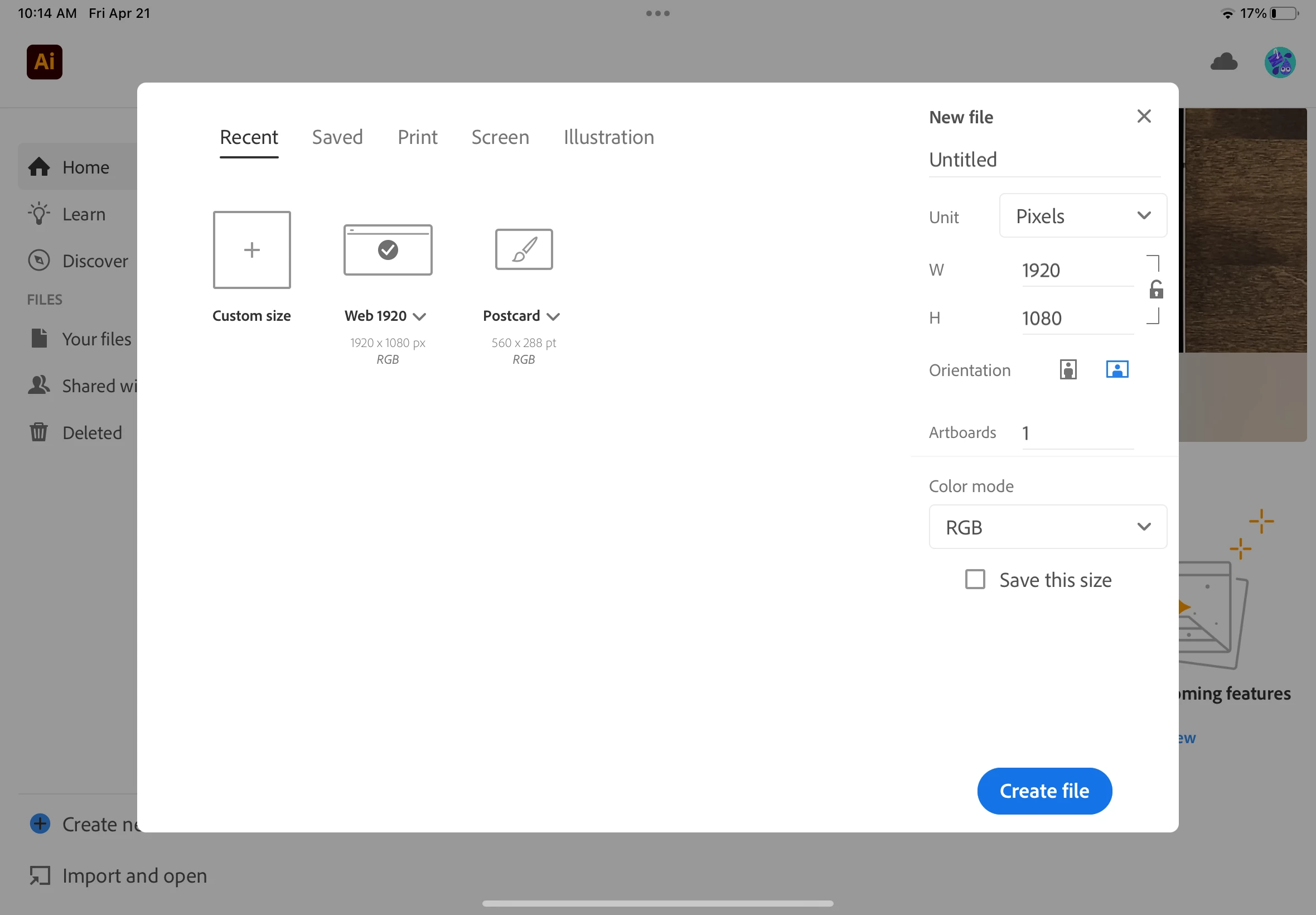Image resolution: width=1316 pixels, height=915 pixels.
Task: Choose portrait orientation
Action: tap(1068, 370)
